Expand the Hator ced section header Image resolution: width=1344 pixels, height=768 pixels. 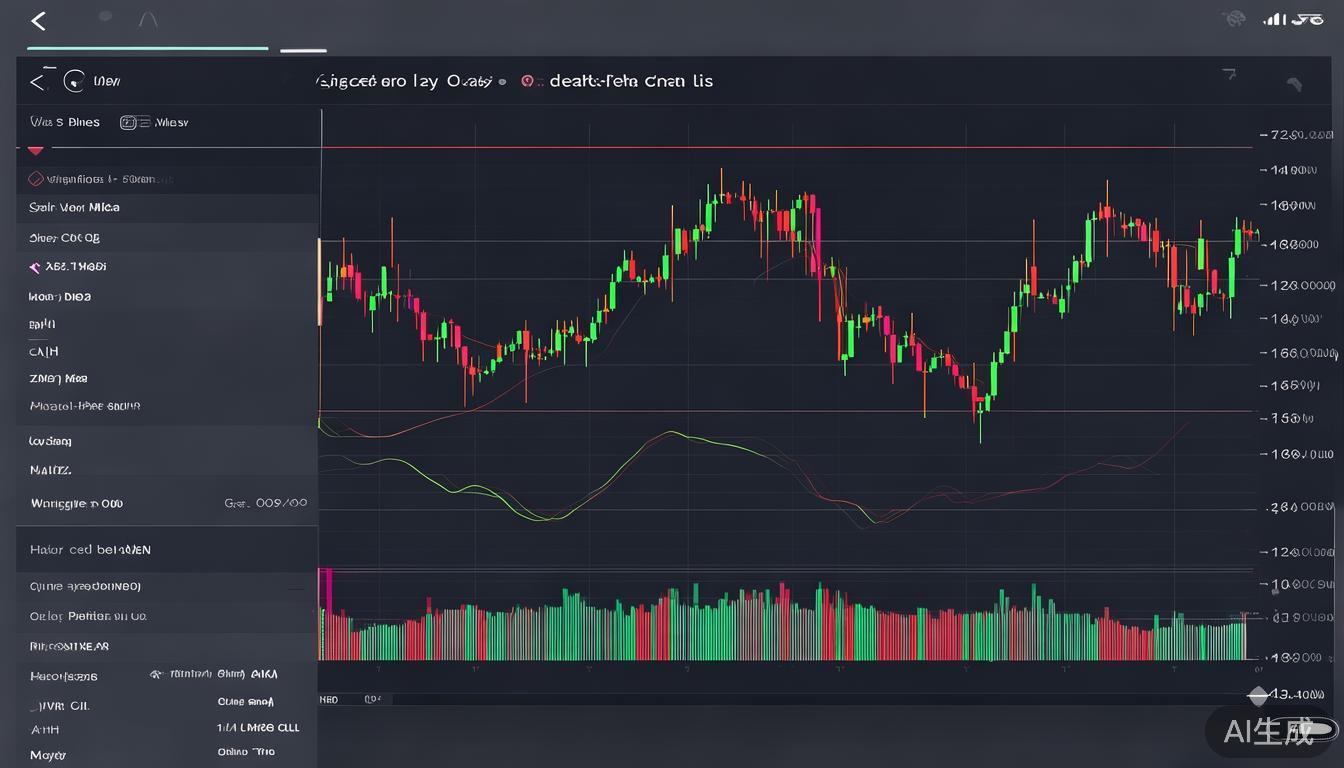pyautogui.click(x=90, y=550)
